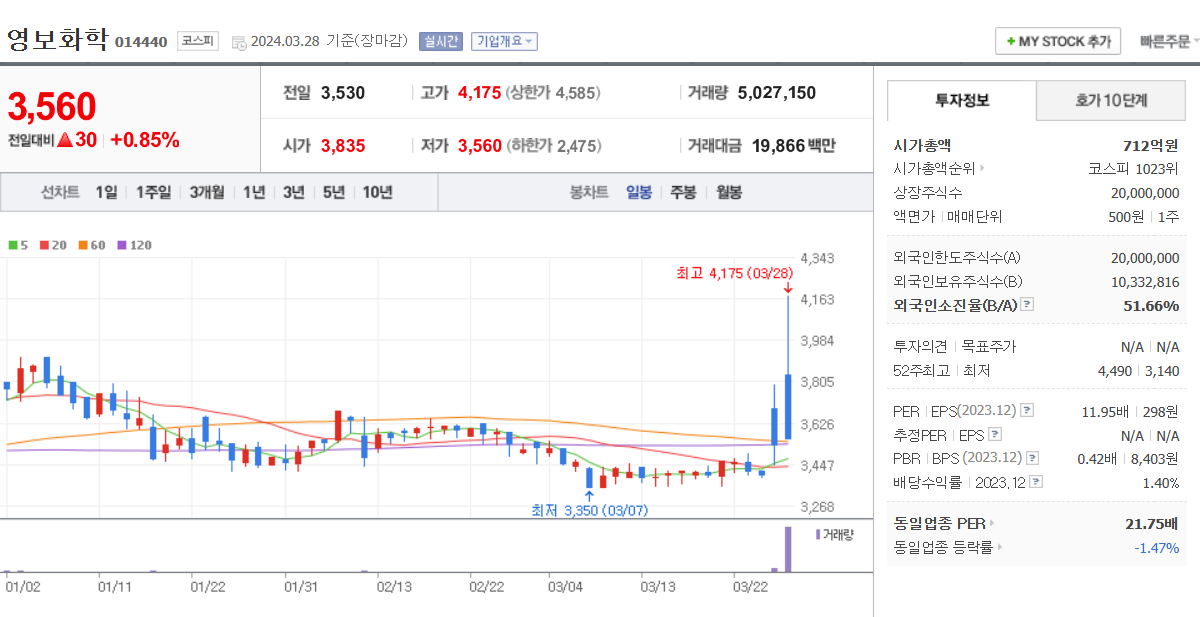This screenshot has height=617, width=1201.
Task: Toggle the 60-day moving average legend
Action: coord(91,244)
